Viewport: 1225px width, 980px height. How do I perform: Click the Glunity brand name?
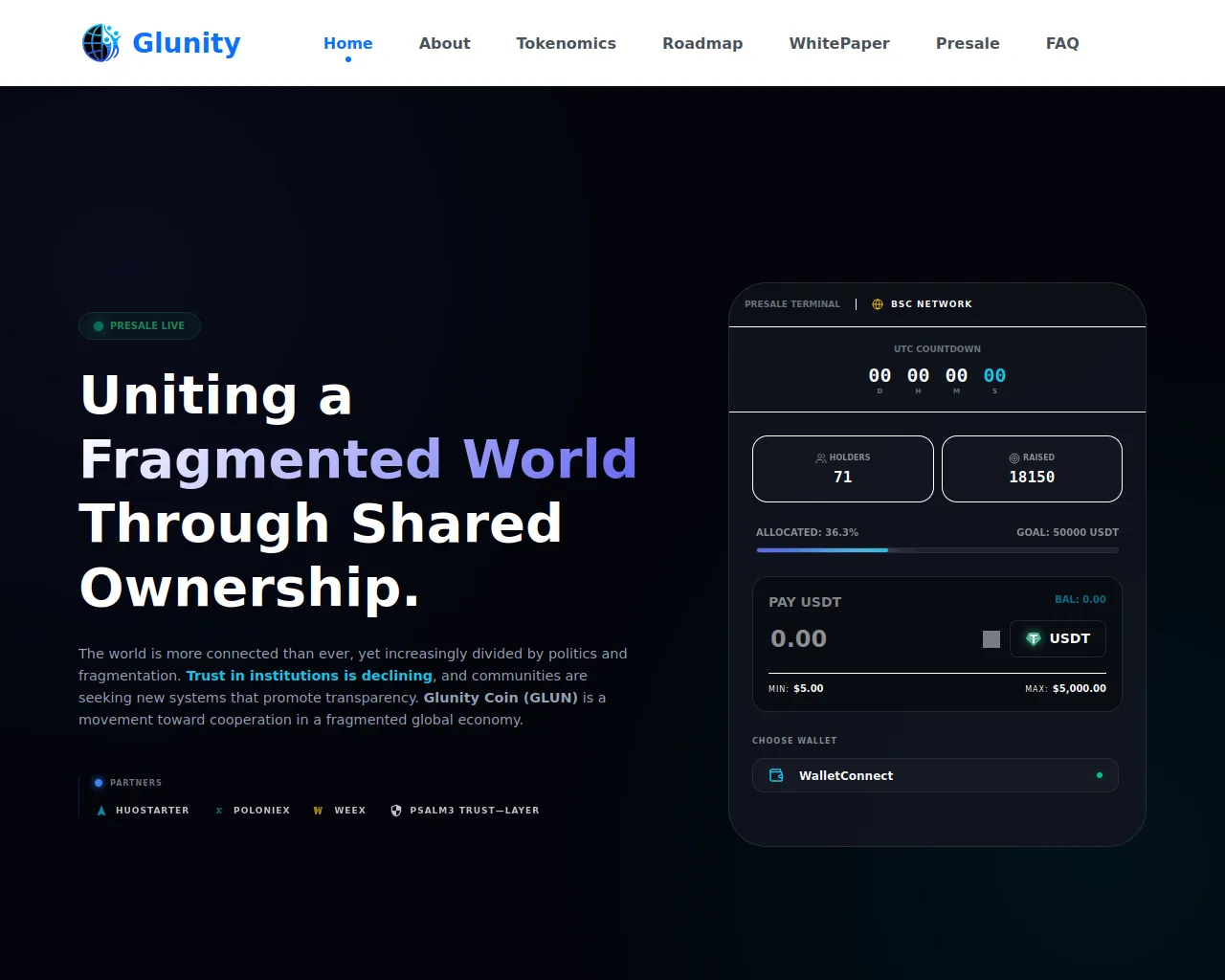(187, 43)
